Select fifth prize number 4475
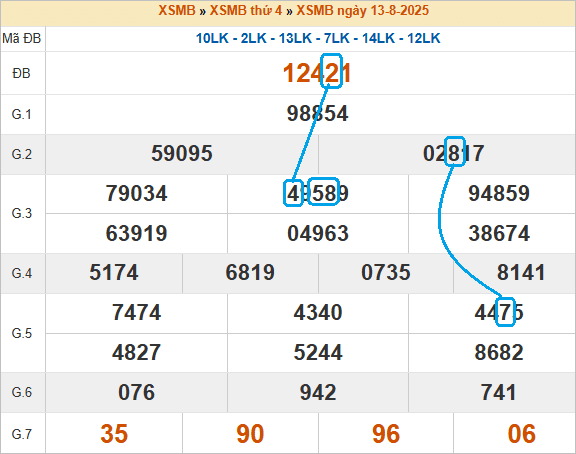The height and width of the screenshot is (454, 576). tap(499, 313)
